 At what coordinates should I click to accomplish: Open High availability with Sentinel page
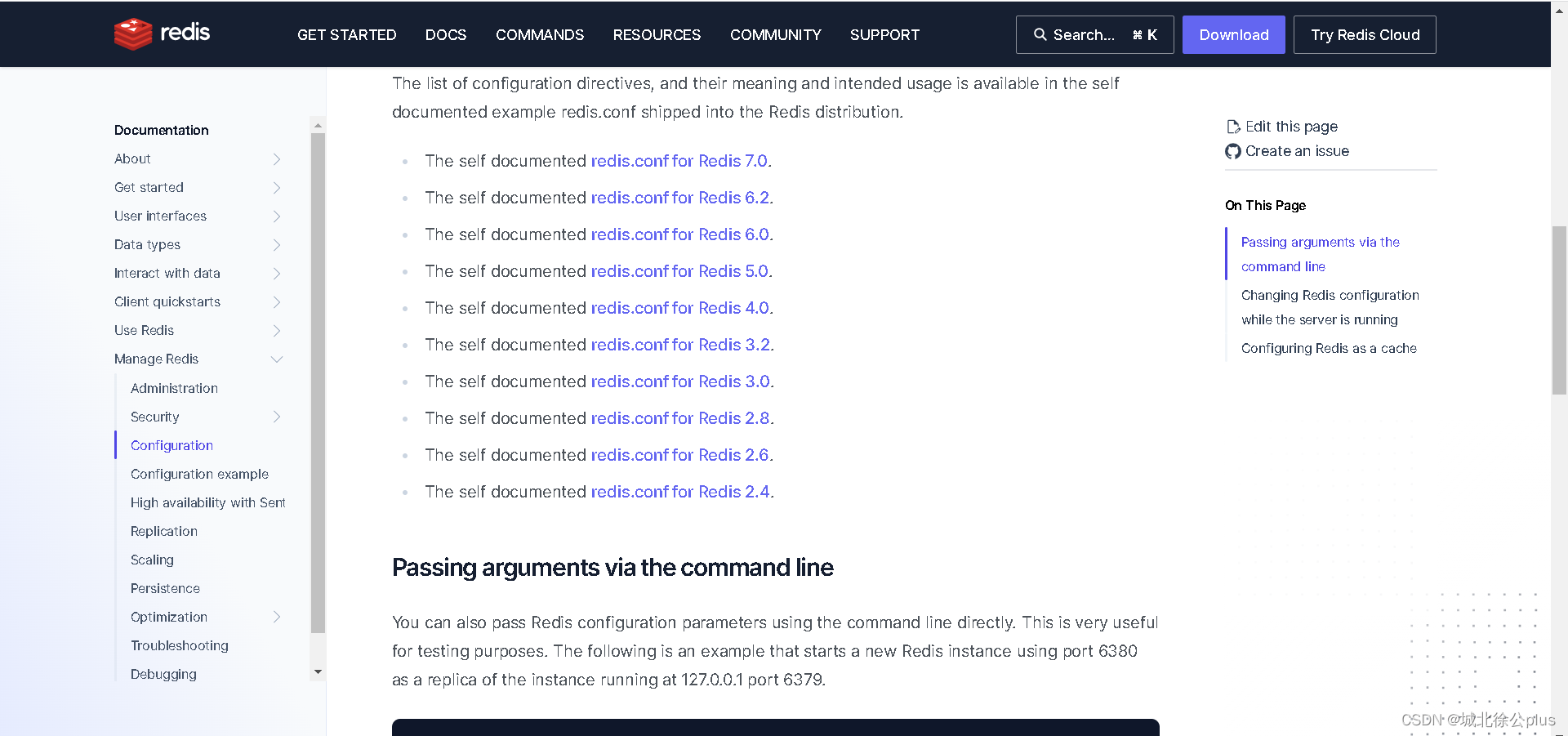coord(207,502)
